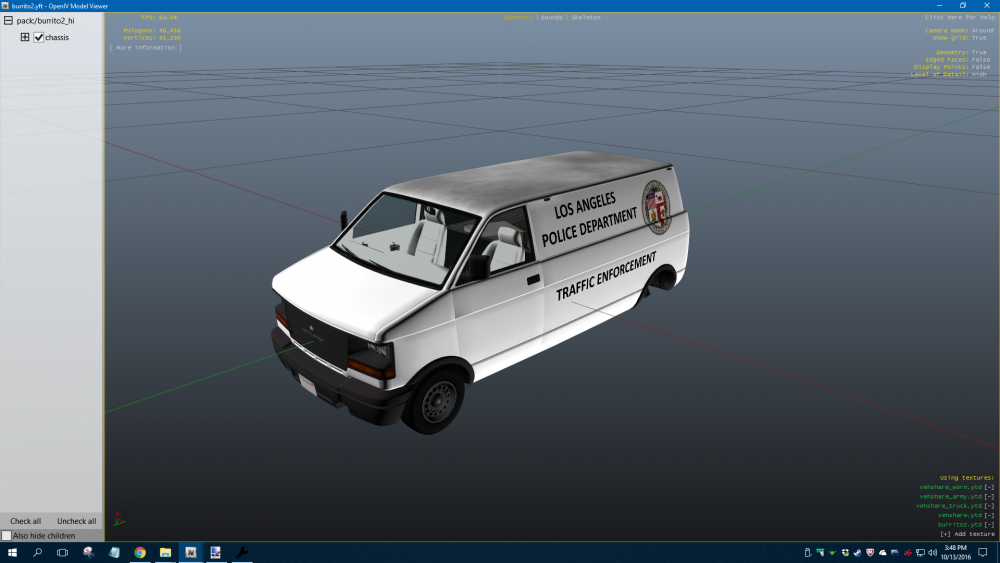The height and width of the screenshot is (563, 1000).
Task: Uncheck the chassis visibility checkbox
Action: coord(39,37)
